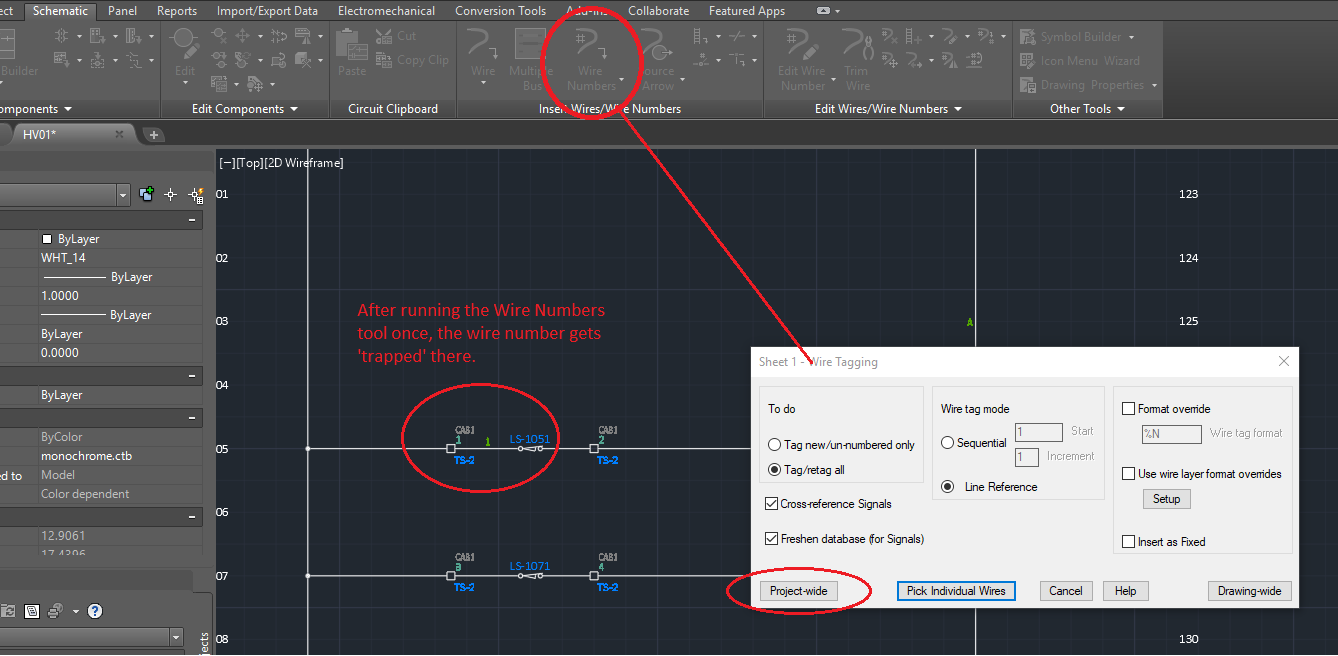Click the Project-wide button
Image resolution: width=1338 pixels, height=656 pixels.
coord(798,590)
